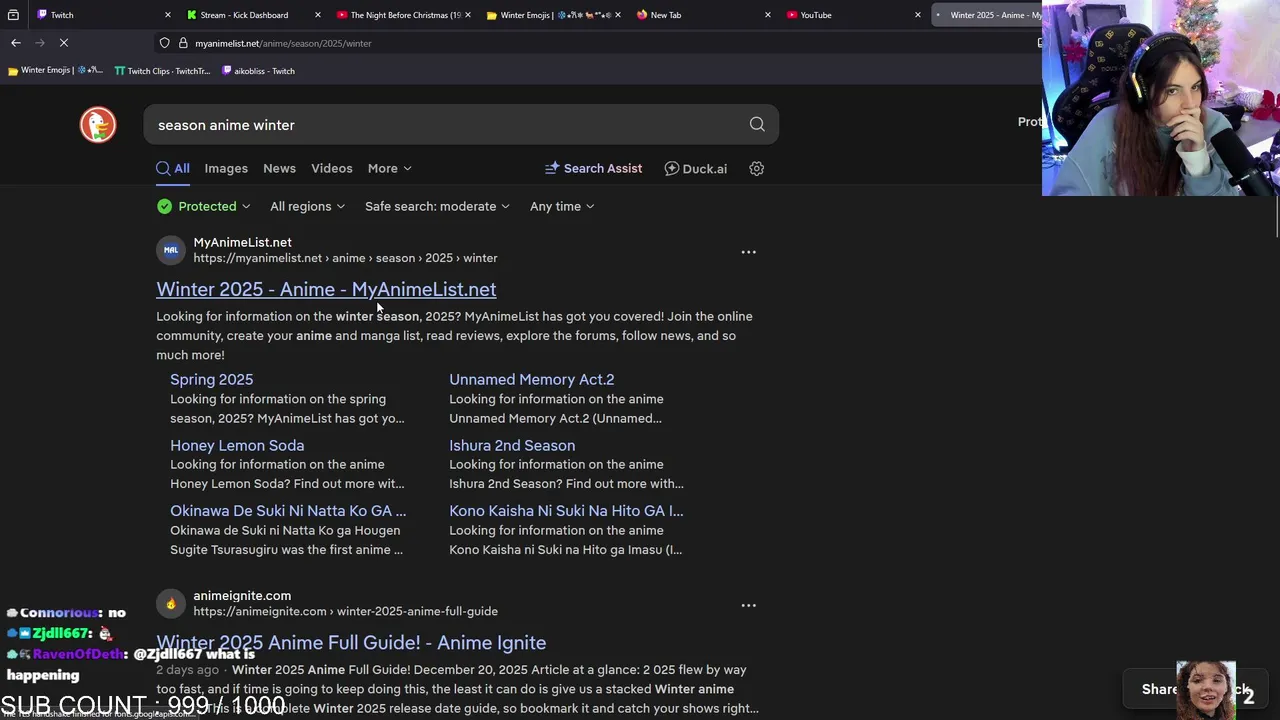Select the Images search category
The image size is (1280, 720).
tap(226, 169)
